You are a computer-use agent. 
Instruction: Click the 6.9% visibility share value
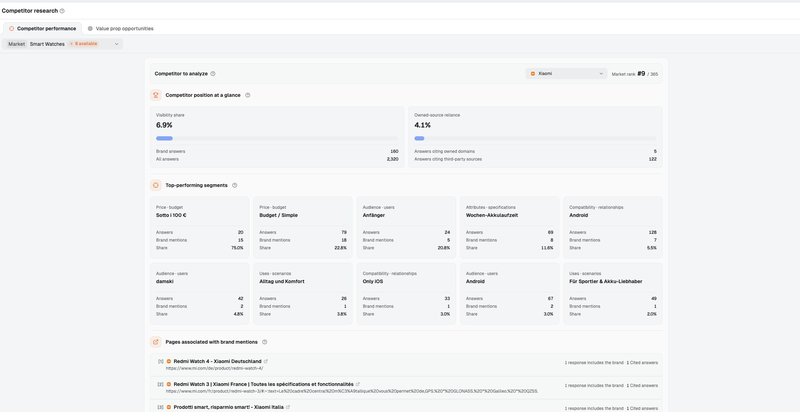[164, 125]
